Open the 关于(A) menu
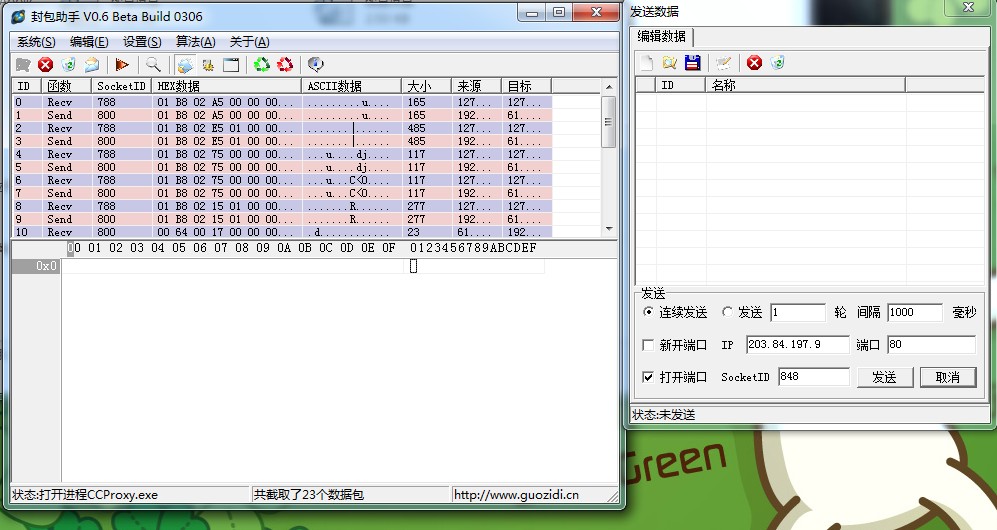Viewport: 997px width, 530px height. pos(249,42)
